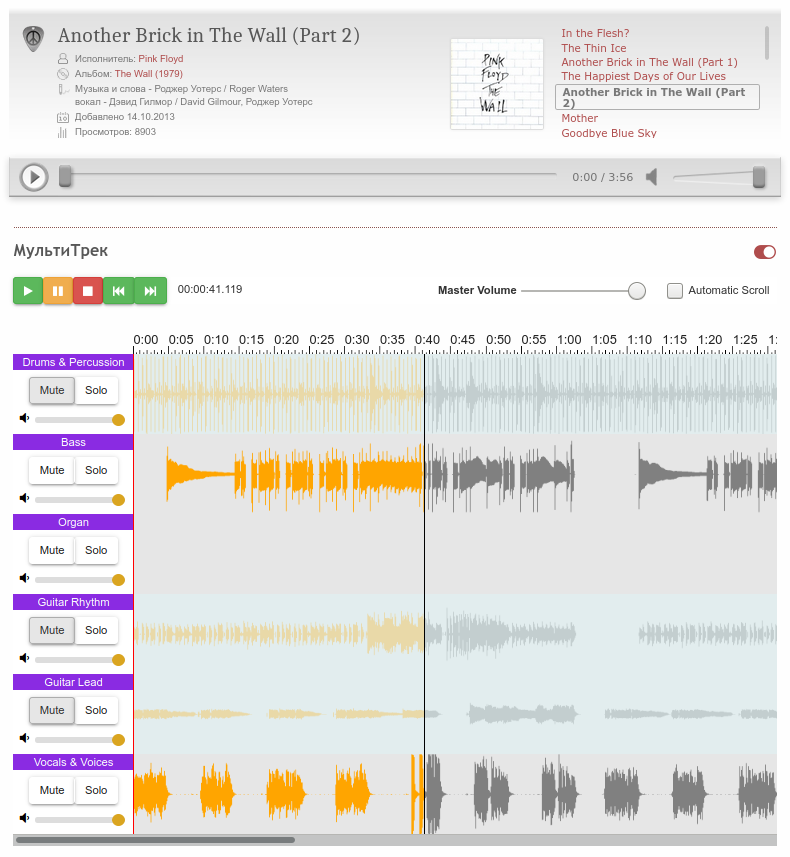Click the Vocals & Voices volume slider
The image size is (790, 857).
80,820
